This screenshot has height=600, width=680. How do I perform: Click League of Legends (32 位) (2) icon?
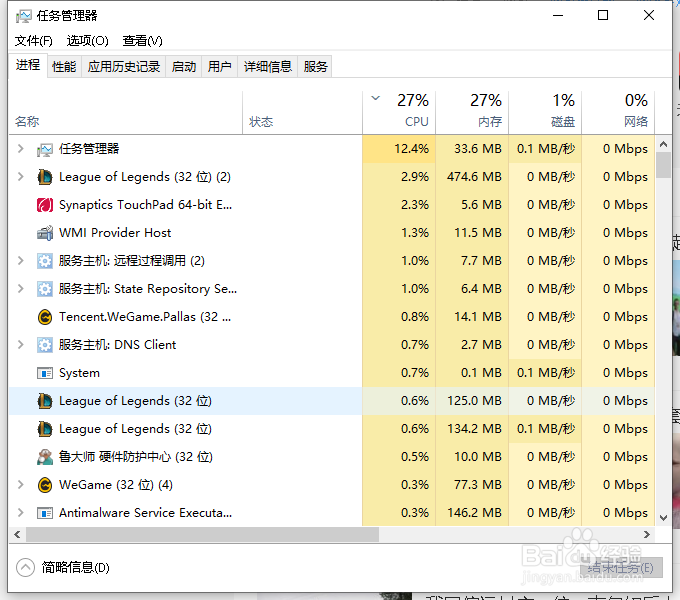pos(45,177)
